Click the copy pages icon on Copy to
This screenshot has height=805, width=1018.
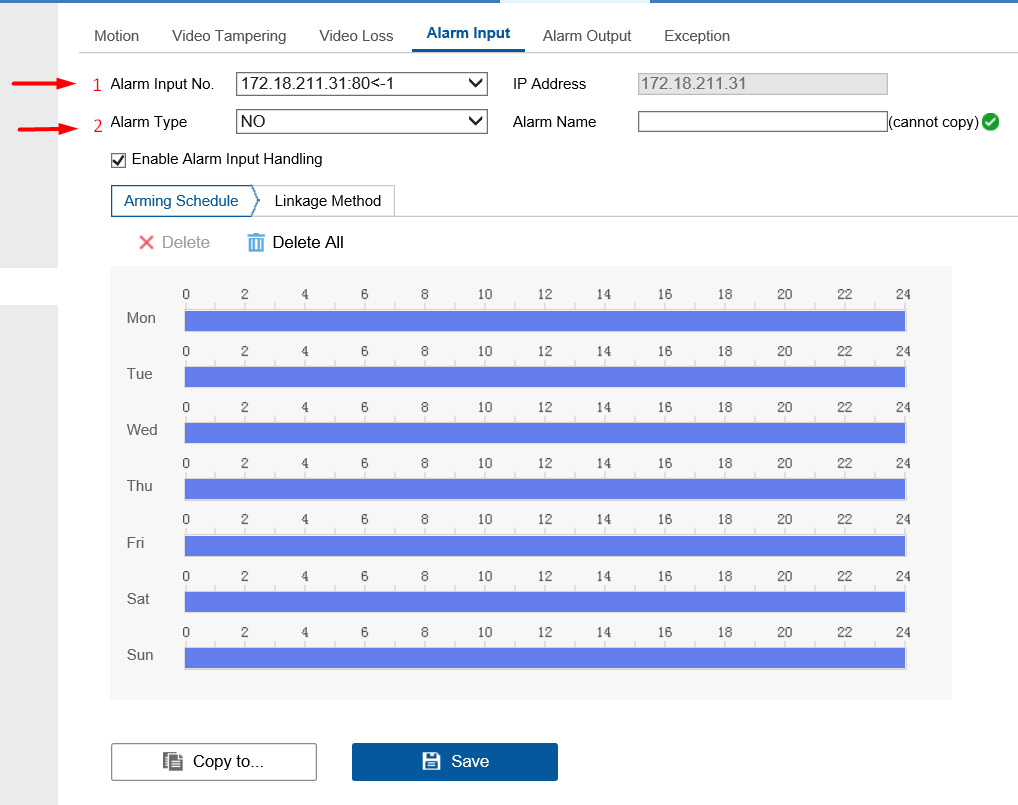coord(173,761)
